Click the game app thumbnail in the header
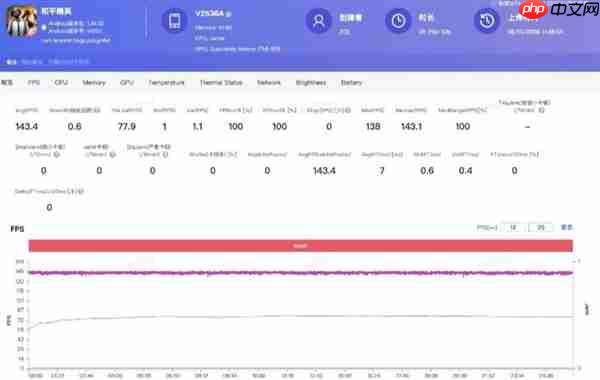 [x=22, y=21]
